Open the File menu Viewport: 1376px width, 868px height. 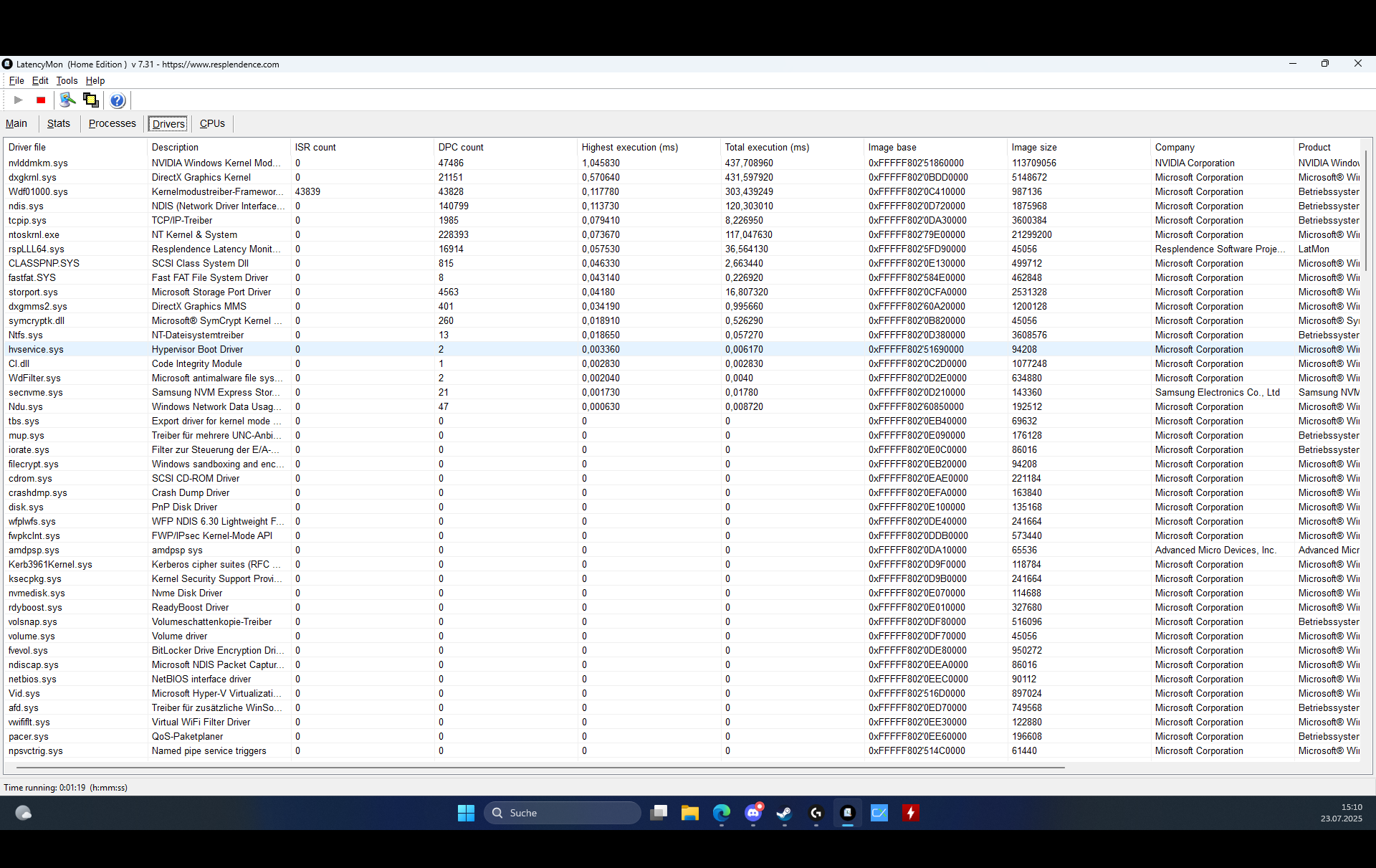pyautogui.click(x=16, y=80)
